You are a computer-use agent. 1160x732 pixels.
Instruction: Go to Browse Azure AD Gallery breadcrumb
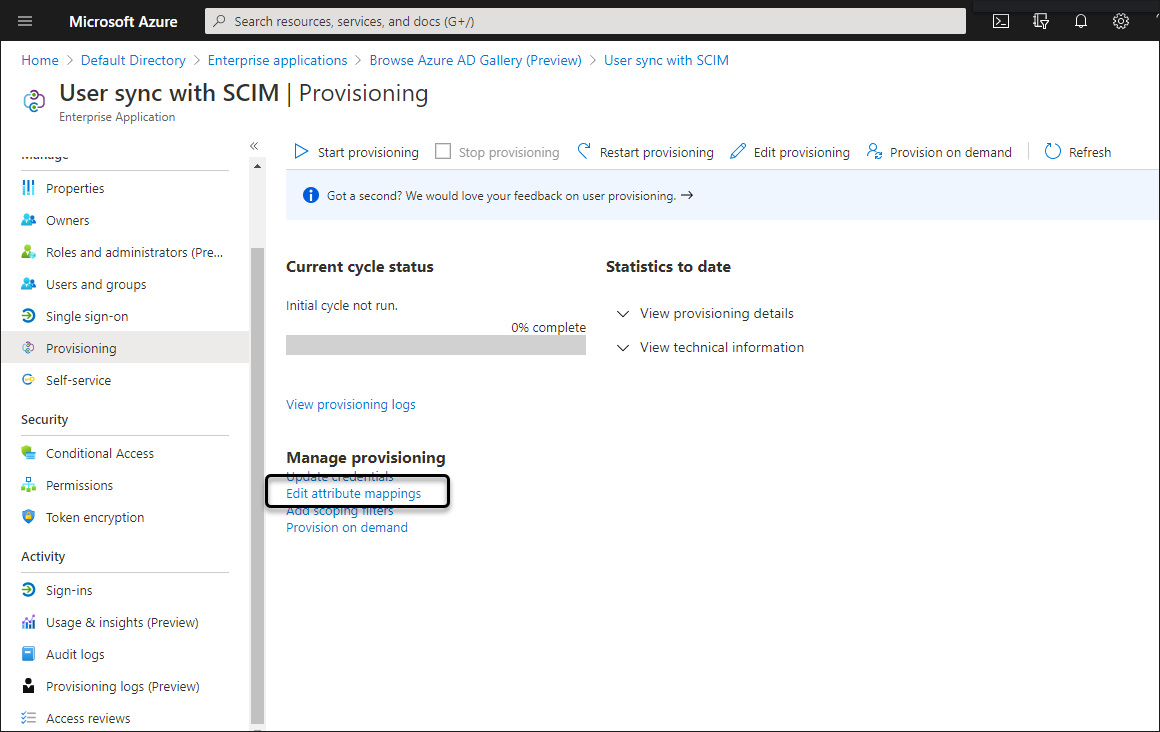click(x=476, y=60)
